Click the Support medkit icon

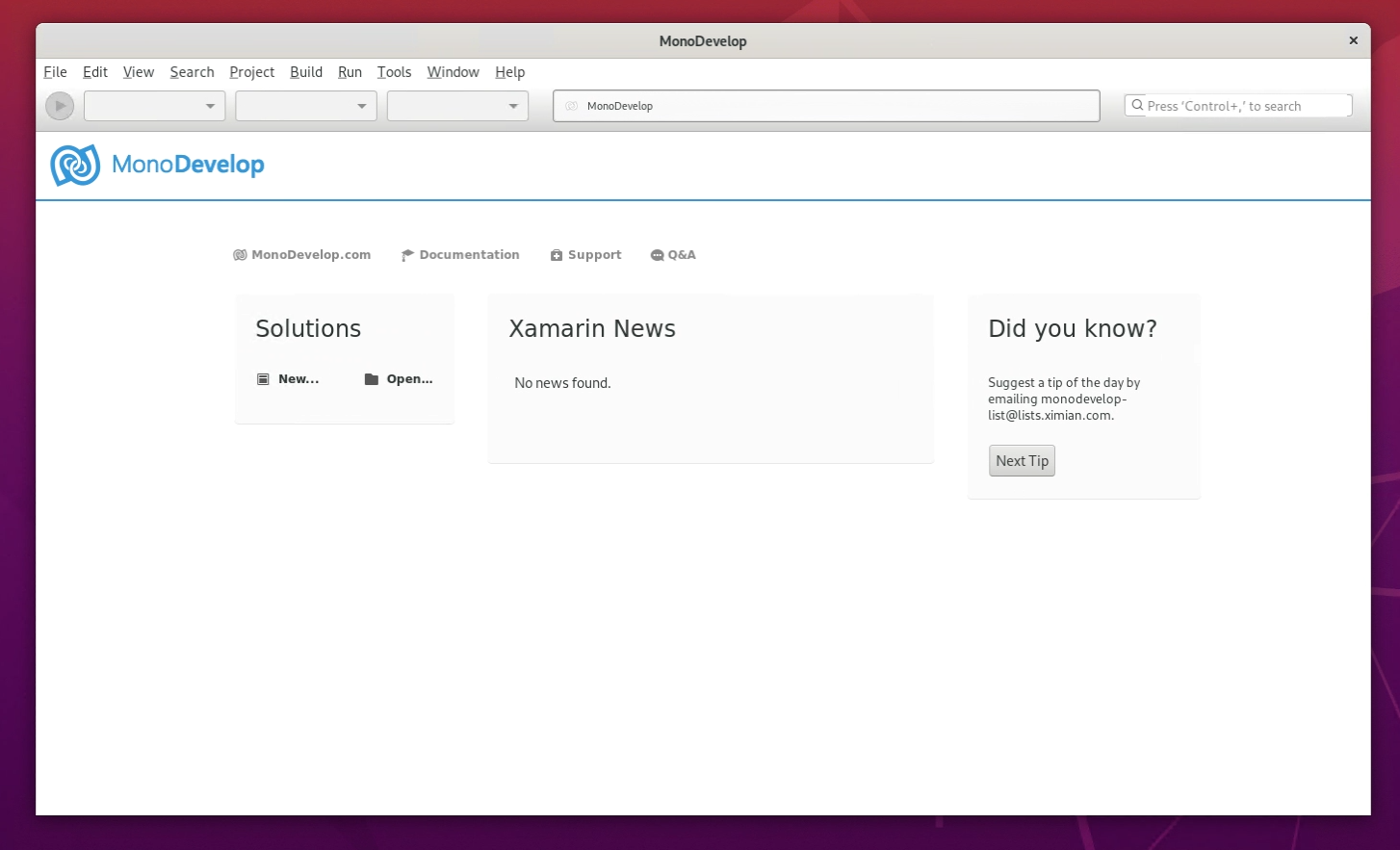click(x=557, y=255)
